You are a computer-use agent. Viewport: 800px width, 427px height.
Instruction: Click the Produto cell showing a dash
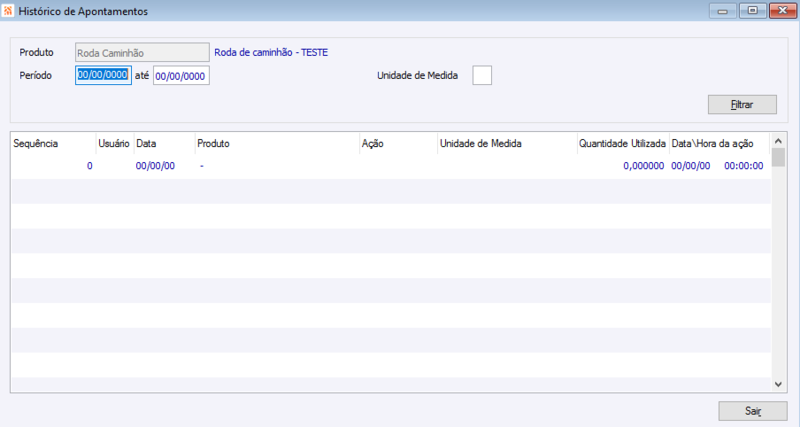click(202, 166)
